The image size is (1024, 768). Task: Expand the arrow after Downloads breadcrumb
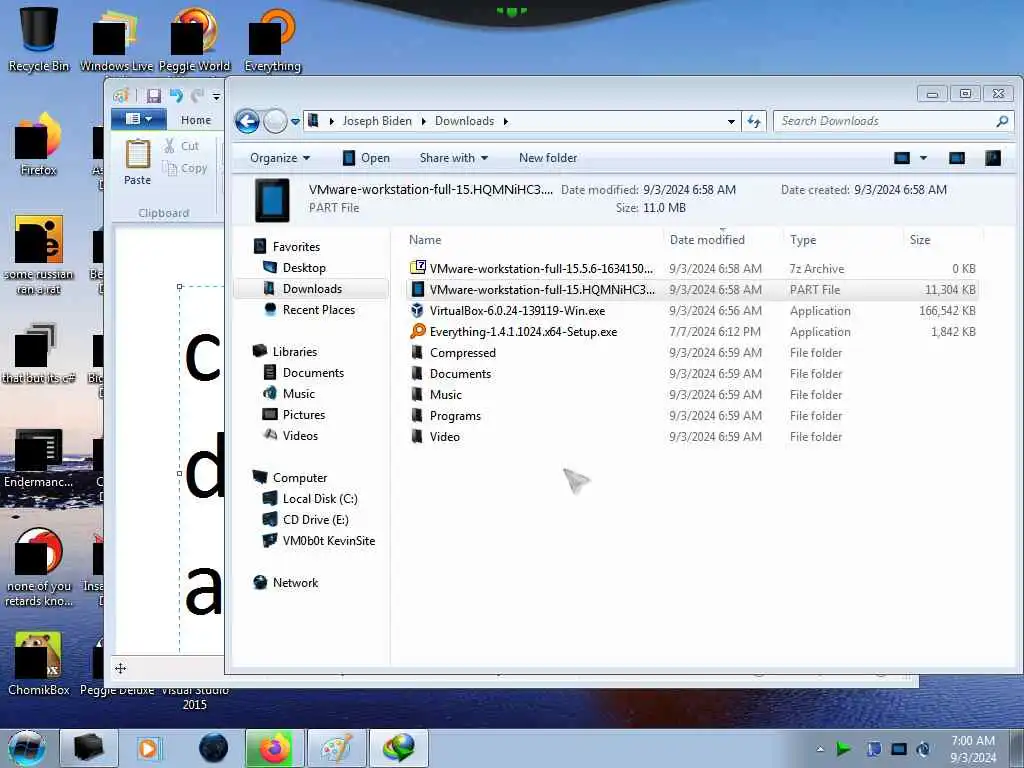click(505, 121)
